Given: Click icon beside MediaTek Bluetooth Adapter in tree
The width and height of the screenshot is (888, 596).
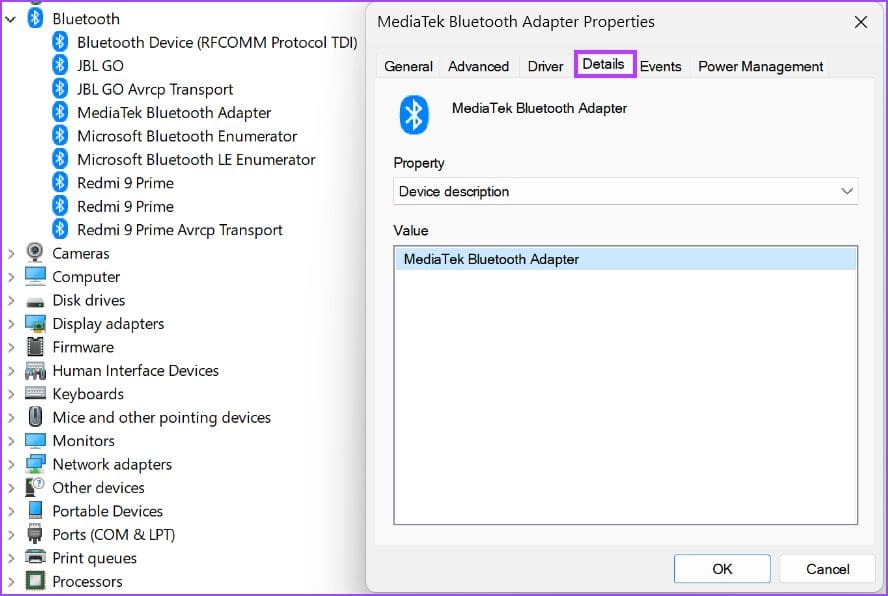Looking at the screenshot, I should point(60,112).
